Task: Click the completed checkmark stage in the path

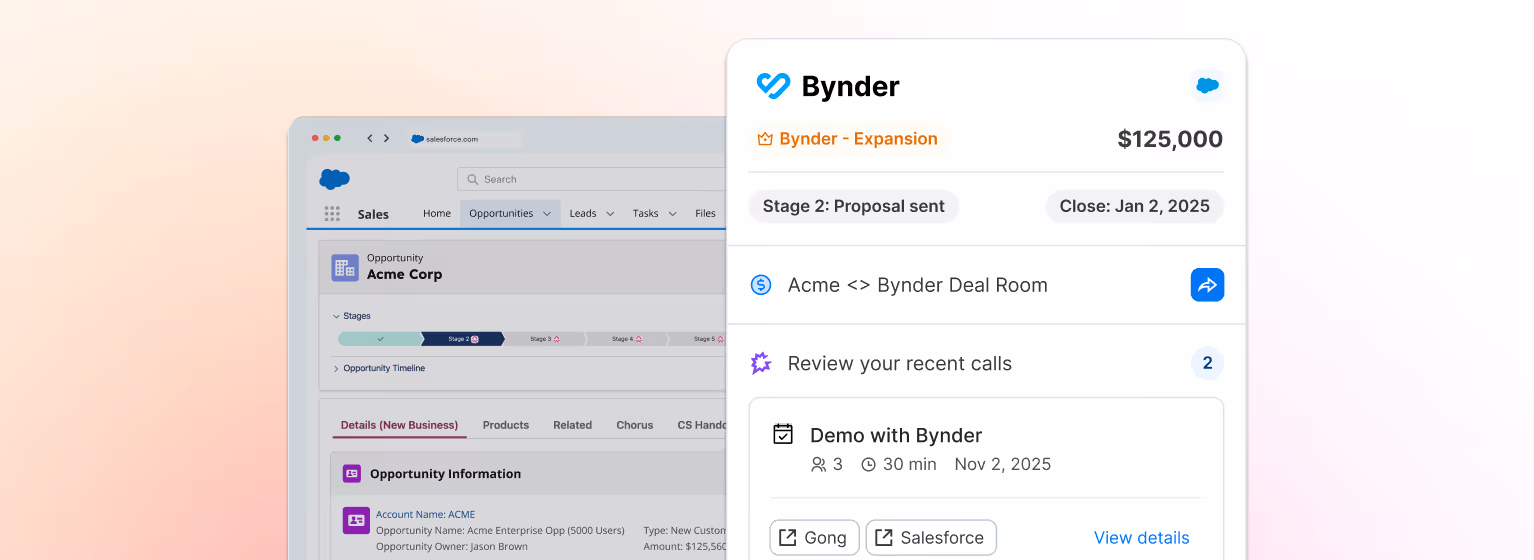Action: click(380, 339)
